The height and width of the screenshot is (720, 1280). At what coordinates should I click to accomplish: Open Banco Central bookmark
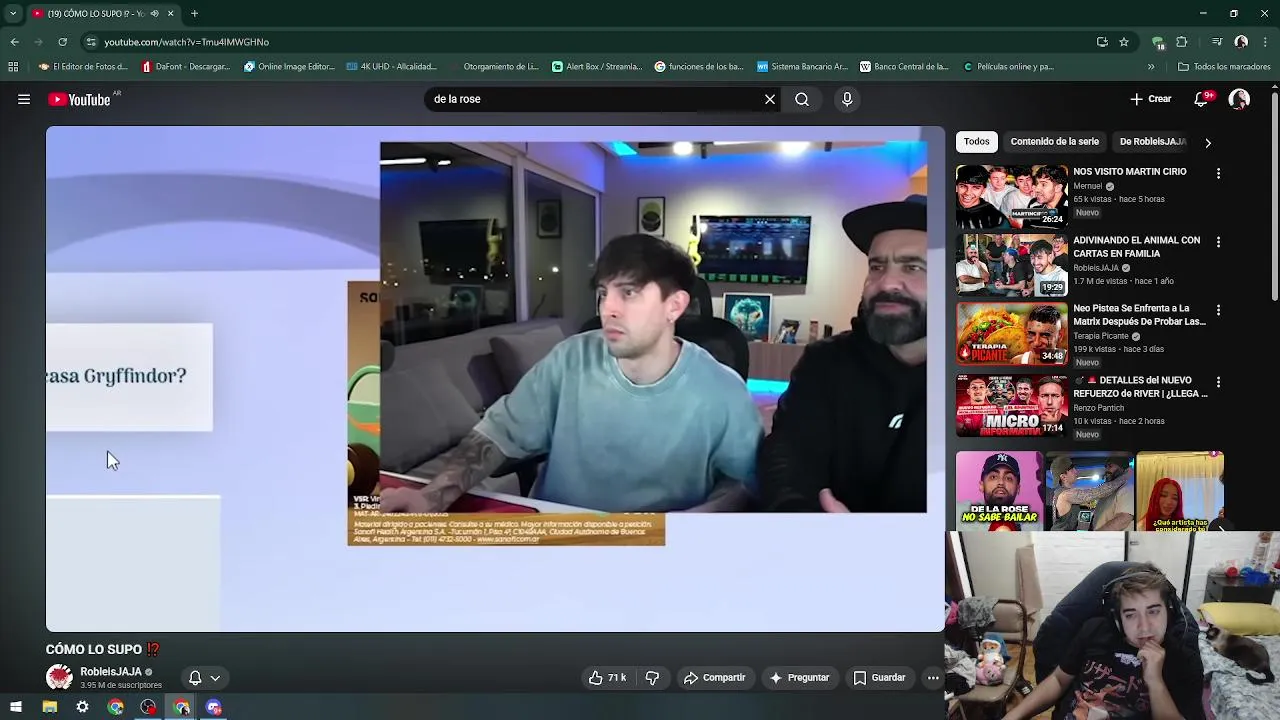point(904,67)
